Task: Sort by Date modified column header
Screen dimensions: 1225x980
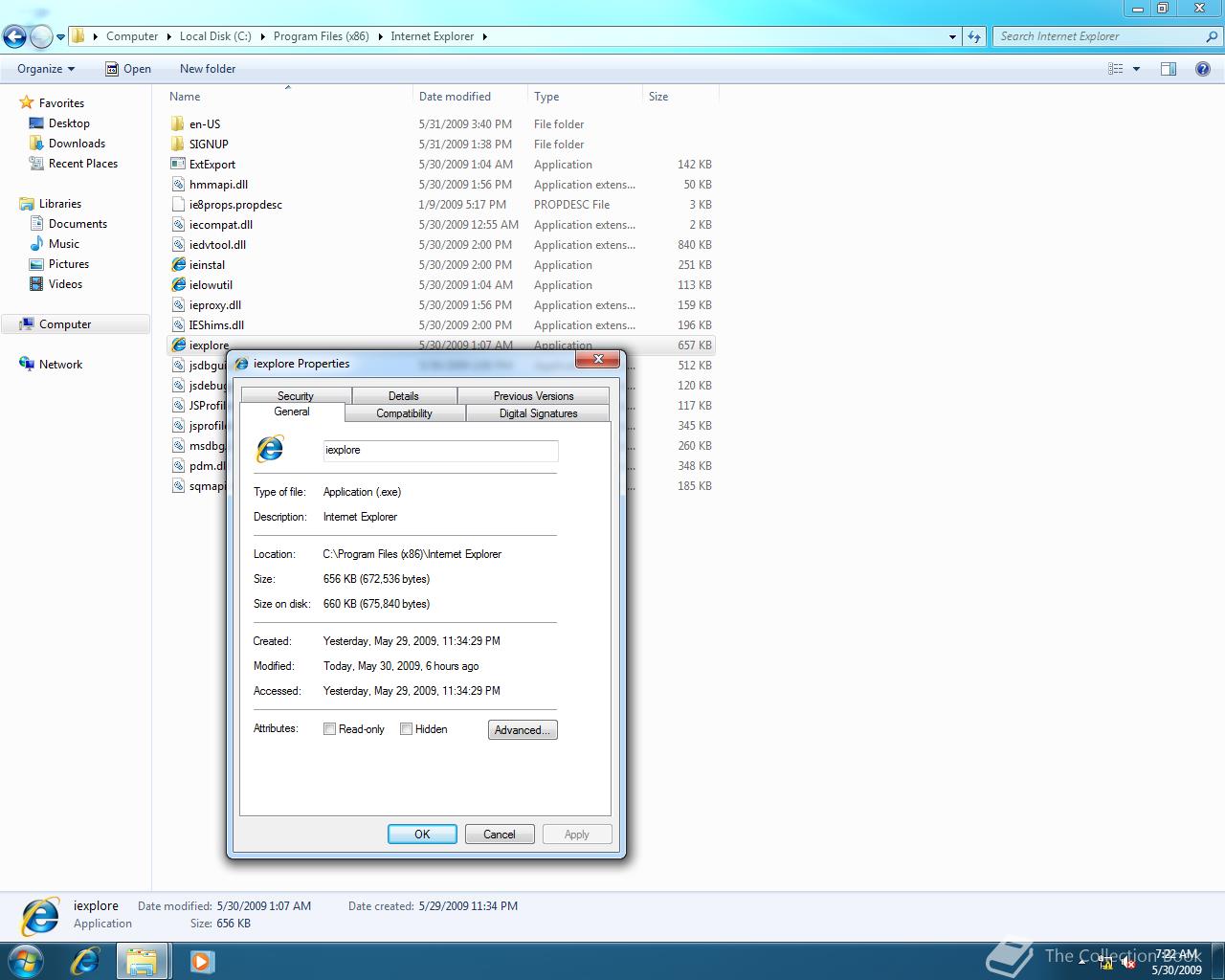Action: tap(470, 97)
